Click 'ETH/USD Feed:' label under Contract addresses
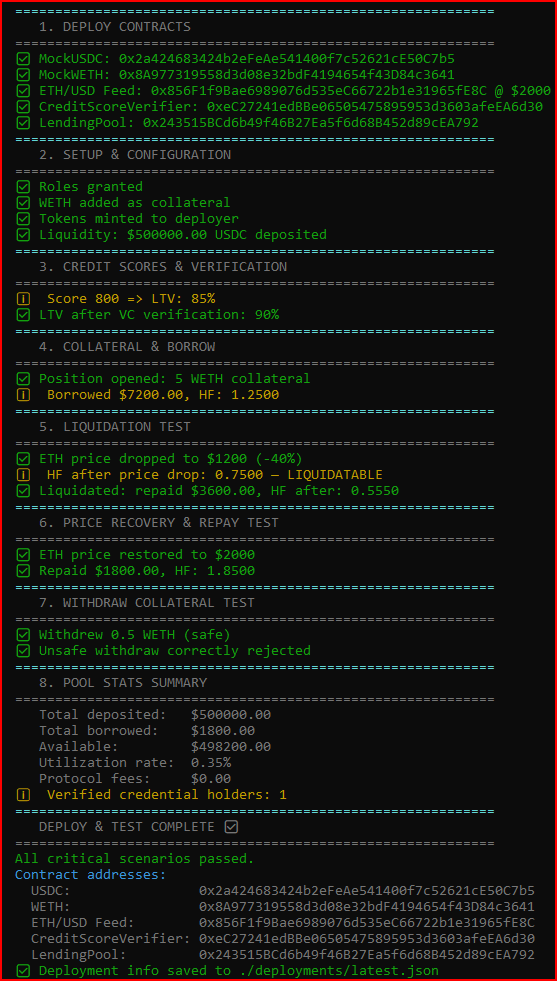Image resolution: width=557 pixels, height=981 pixels. 83,923
